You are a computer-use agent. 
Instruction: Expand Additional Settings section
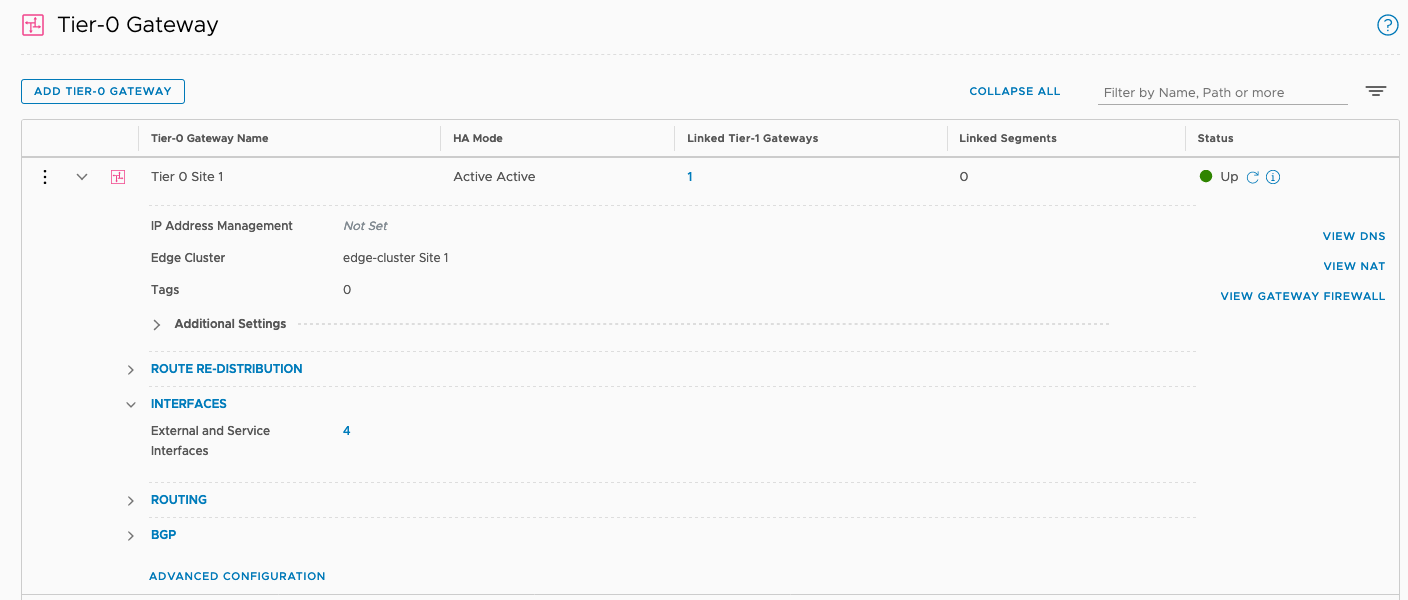point(157,325)
